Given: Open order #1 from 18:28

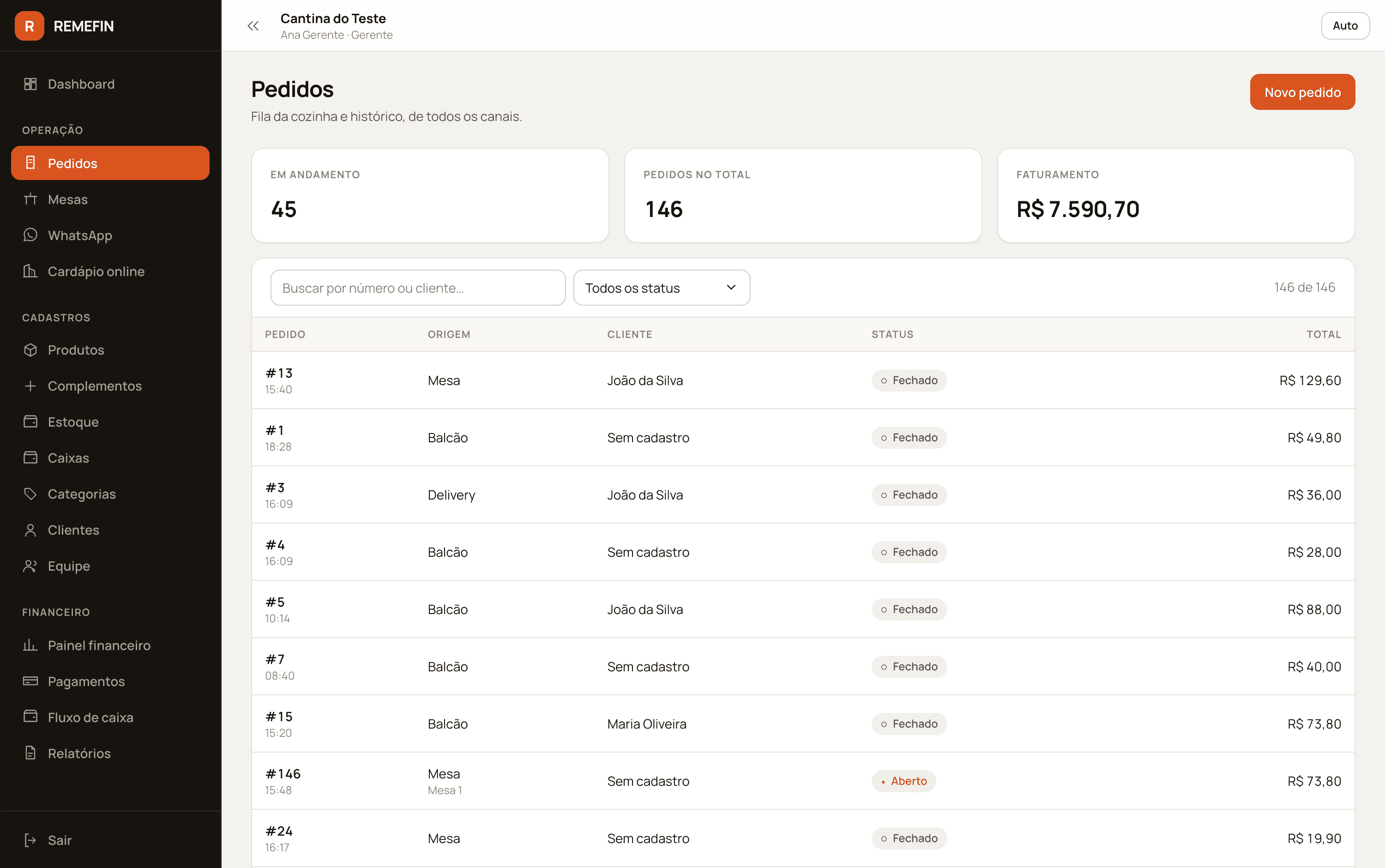Looking at the screenshot, I should (802, 437).
